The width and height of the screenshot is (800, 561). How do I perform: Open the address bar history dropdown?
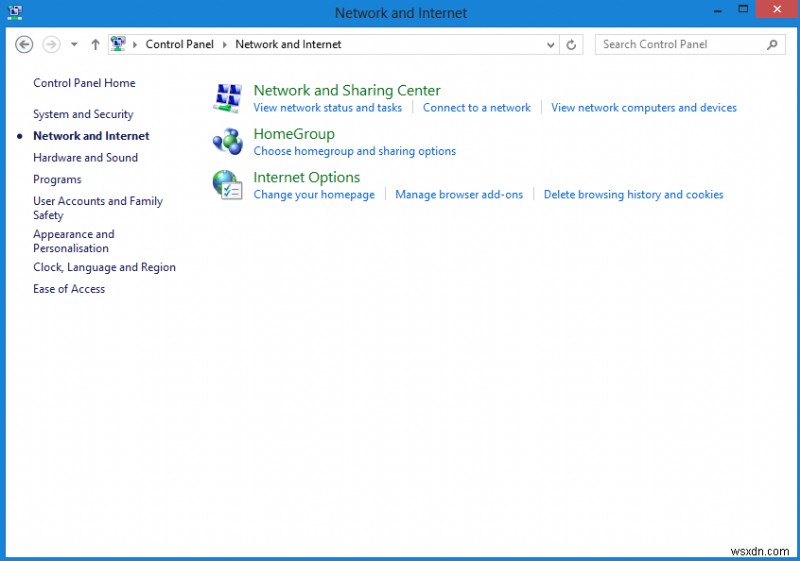[x=551, y=45]
